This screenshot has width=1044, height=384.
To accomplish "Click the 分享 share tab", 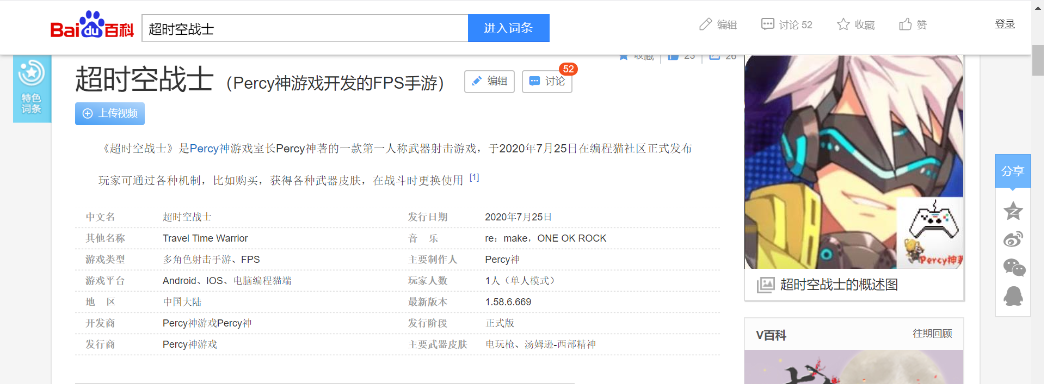I will [x=1012, y=171].
